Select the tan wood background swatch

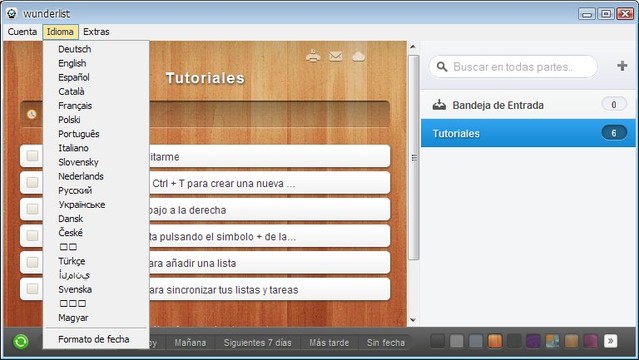[x=571, y=341]
